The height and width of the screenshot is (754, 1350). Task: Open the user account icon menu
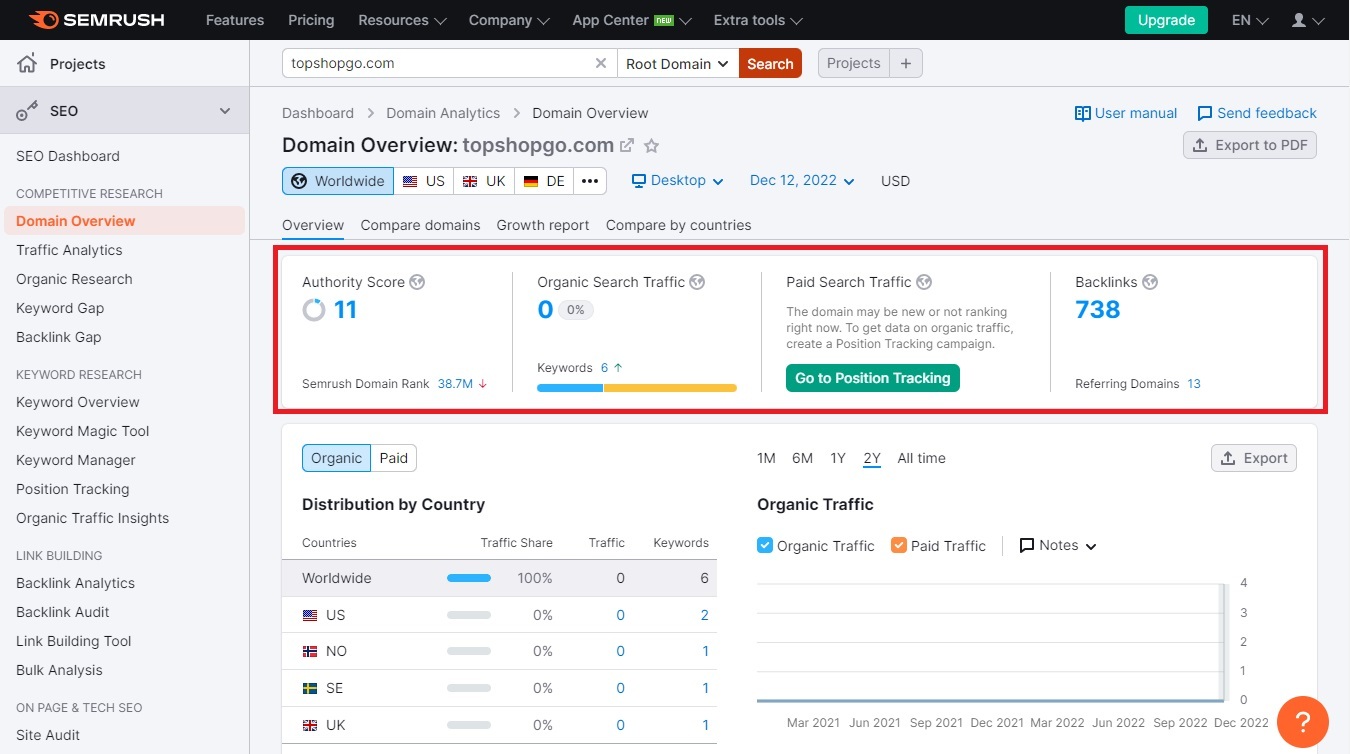[x=1307, y=20]
